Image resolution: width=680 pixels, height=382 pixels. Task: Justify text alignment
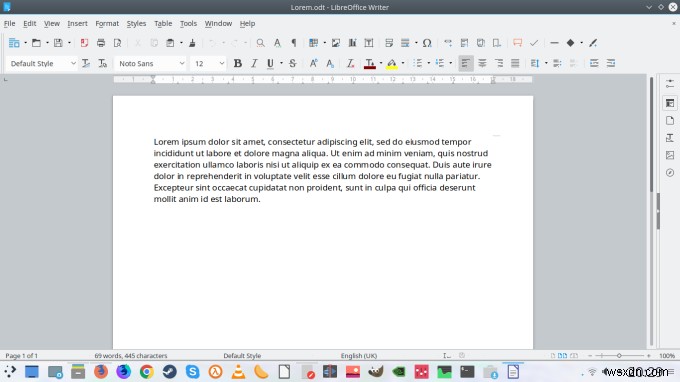pos(515,64)
